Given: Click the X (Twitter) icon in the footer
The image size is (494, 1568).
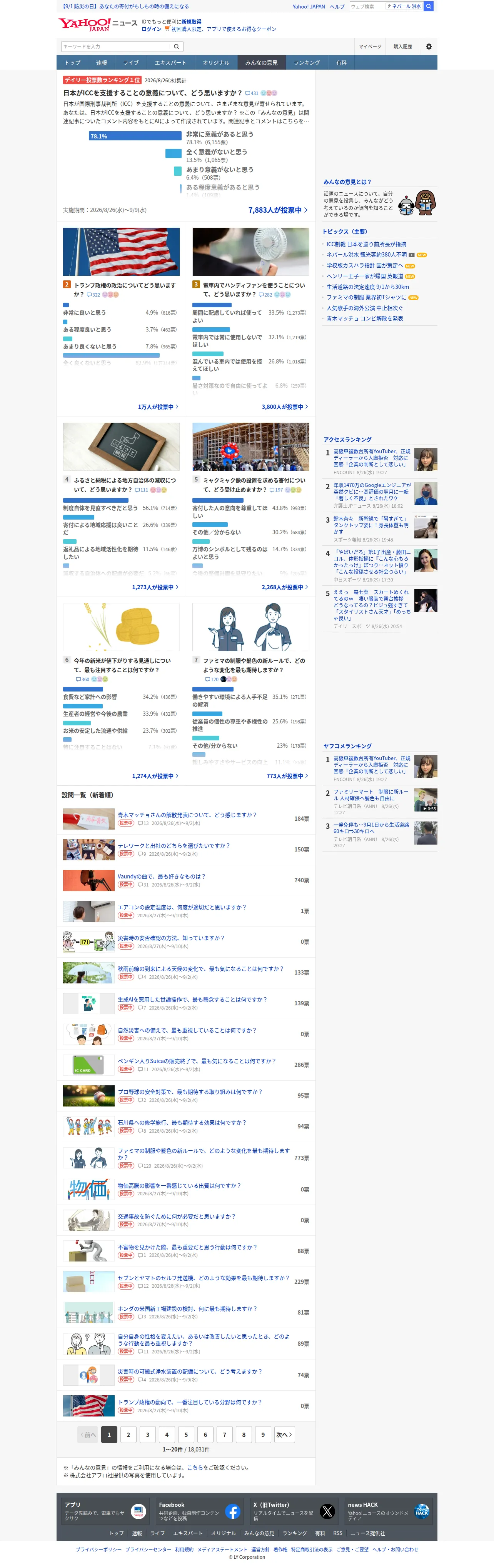Looking at the screenshot, I should click(327, 1511).
